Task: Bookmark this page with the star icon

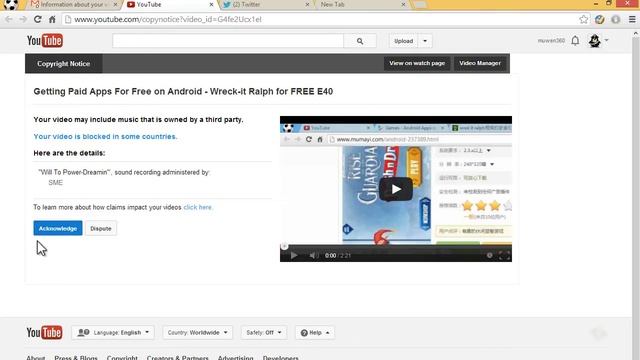Action: (584, 19)
